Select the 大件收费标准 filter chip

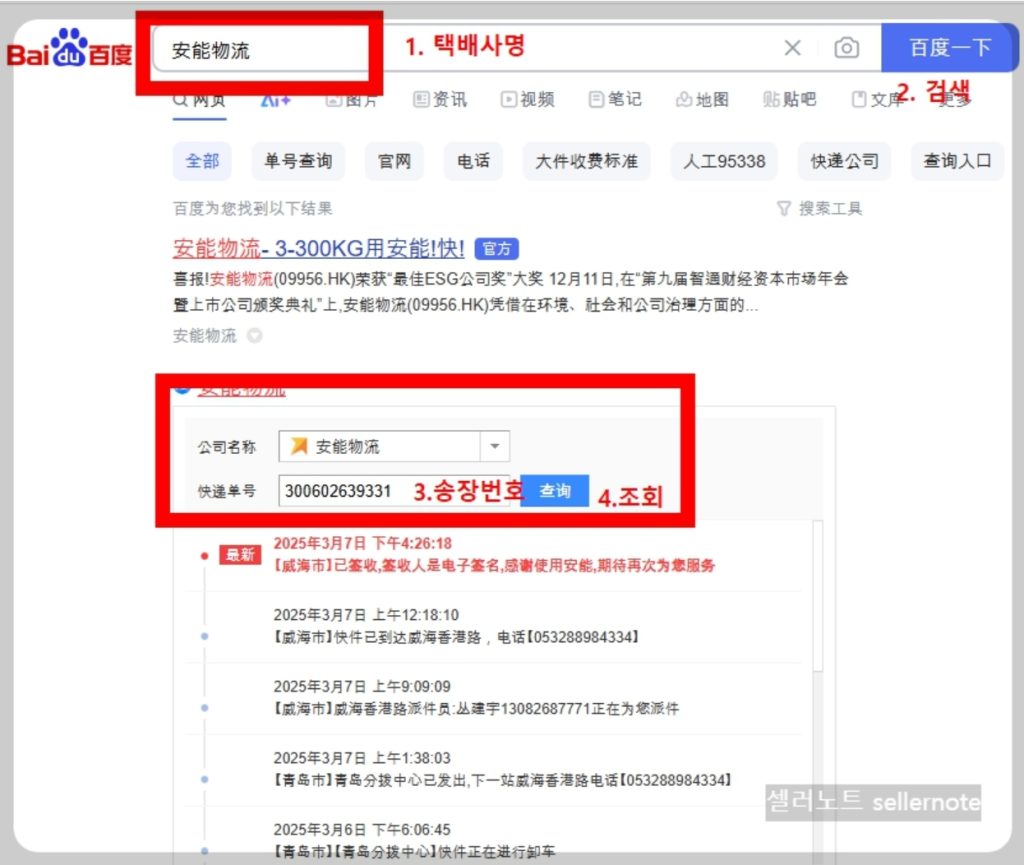click(586, 161)
